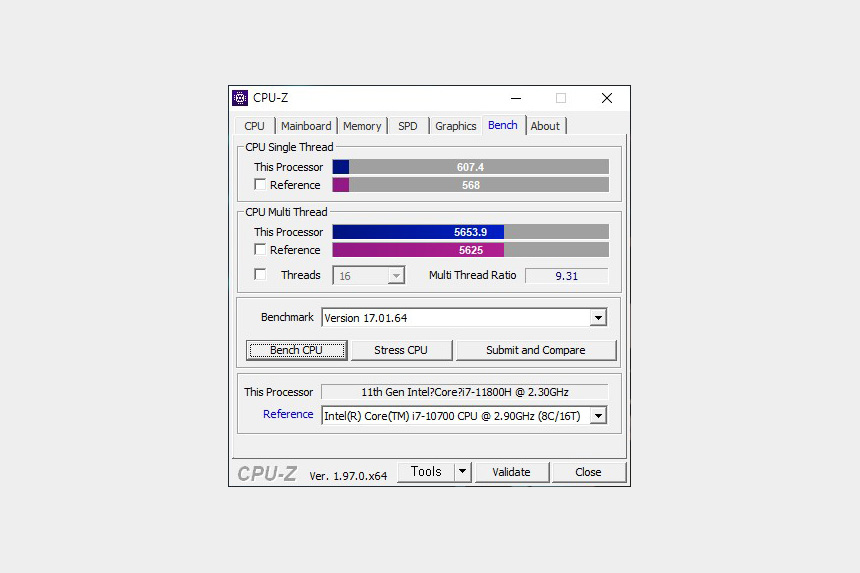The height and width of the screenshot is (573, 860).
Task: Go to the Memory tab
Action: (361, 126)
